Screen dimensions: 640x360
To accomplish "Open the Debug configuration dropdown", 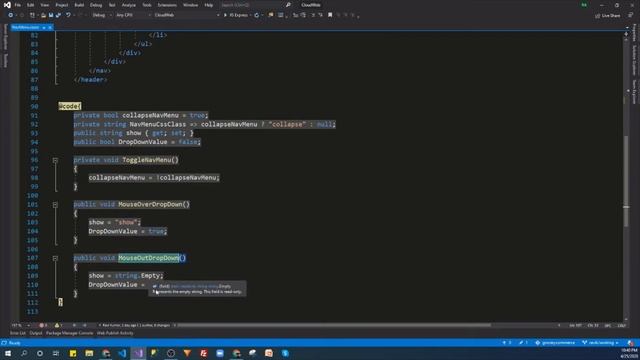I will 102,15.
